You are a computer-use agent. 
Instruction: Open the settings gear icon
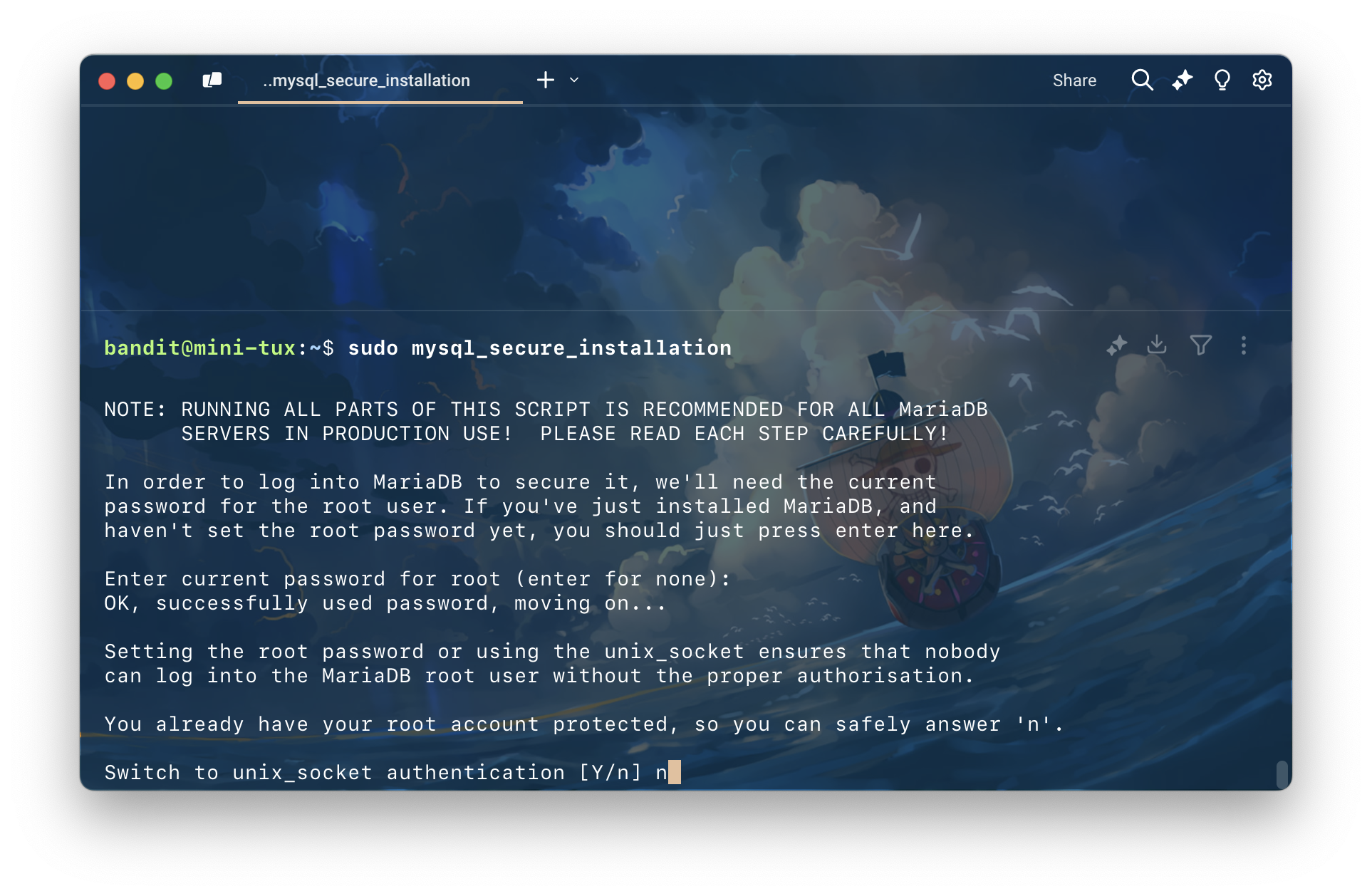(1262, 80)
